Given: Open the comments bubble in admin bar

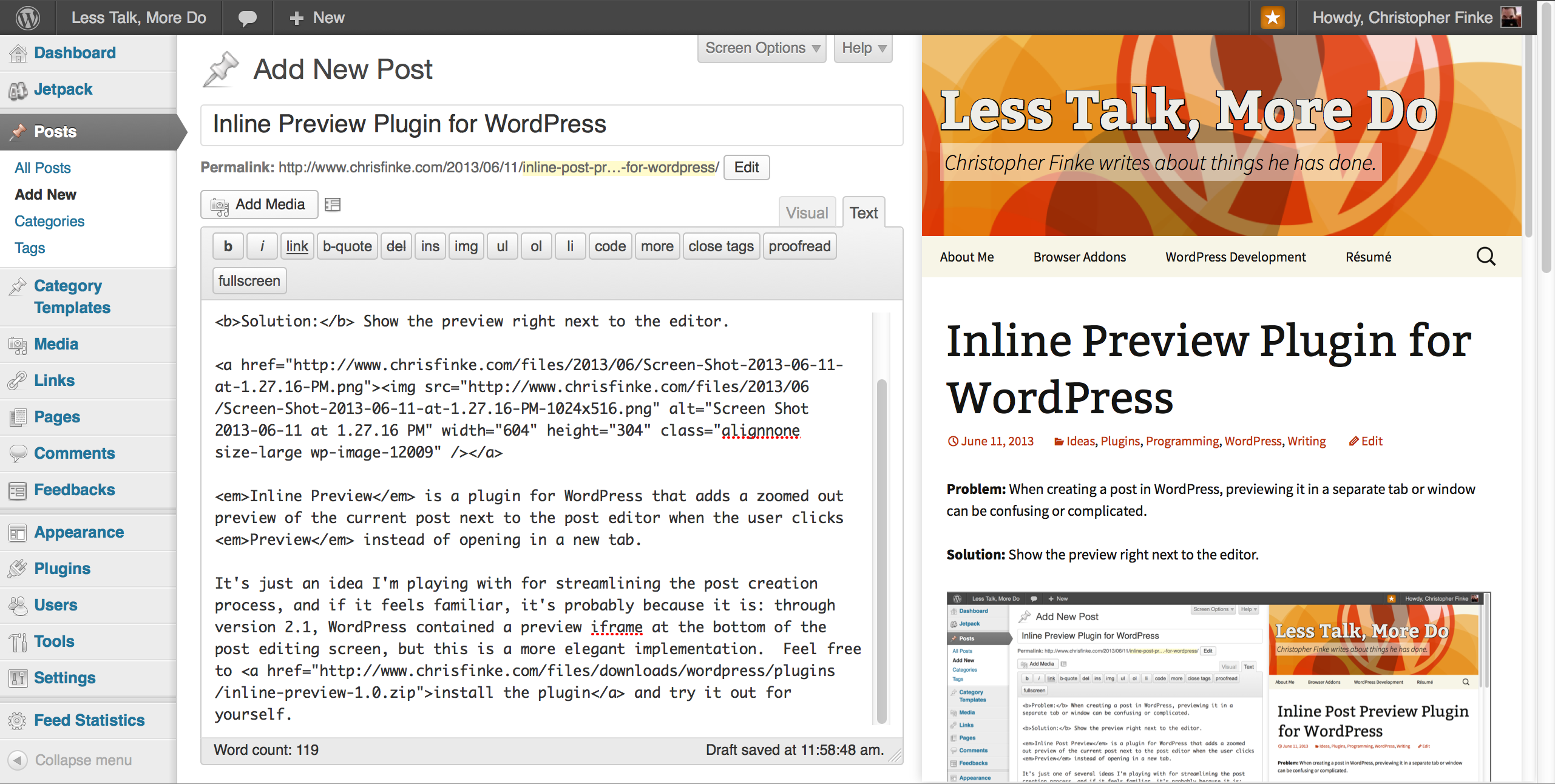Looking at the screenshot, I should [247, 18].
